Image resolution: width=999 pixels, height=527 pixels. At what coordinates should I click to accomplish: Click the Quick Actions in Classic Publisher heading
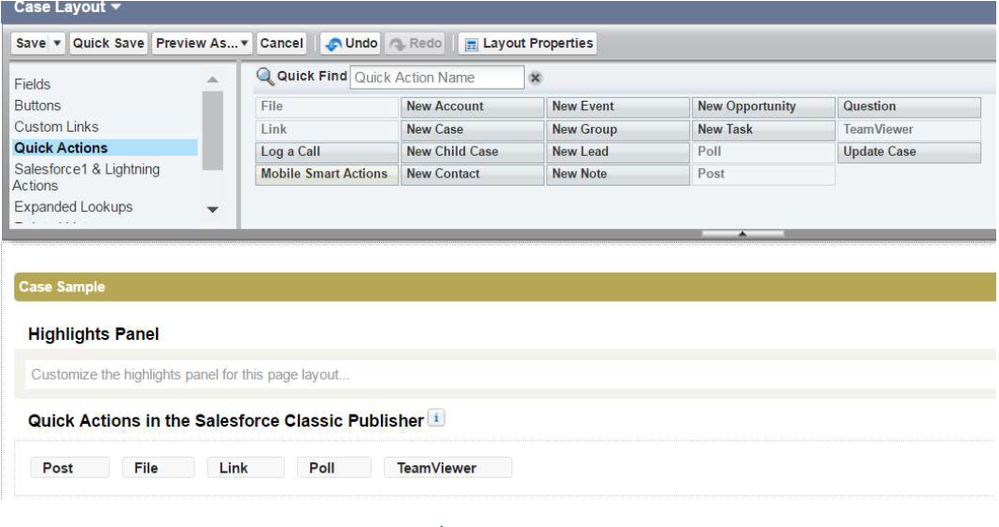tap(226, 421)
